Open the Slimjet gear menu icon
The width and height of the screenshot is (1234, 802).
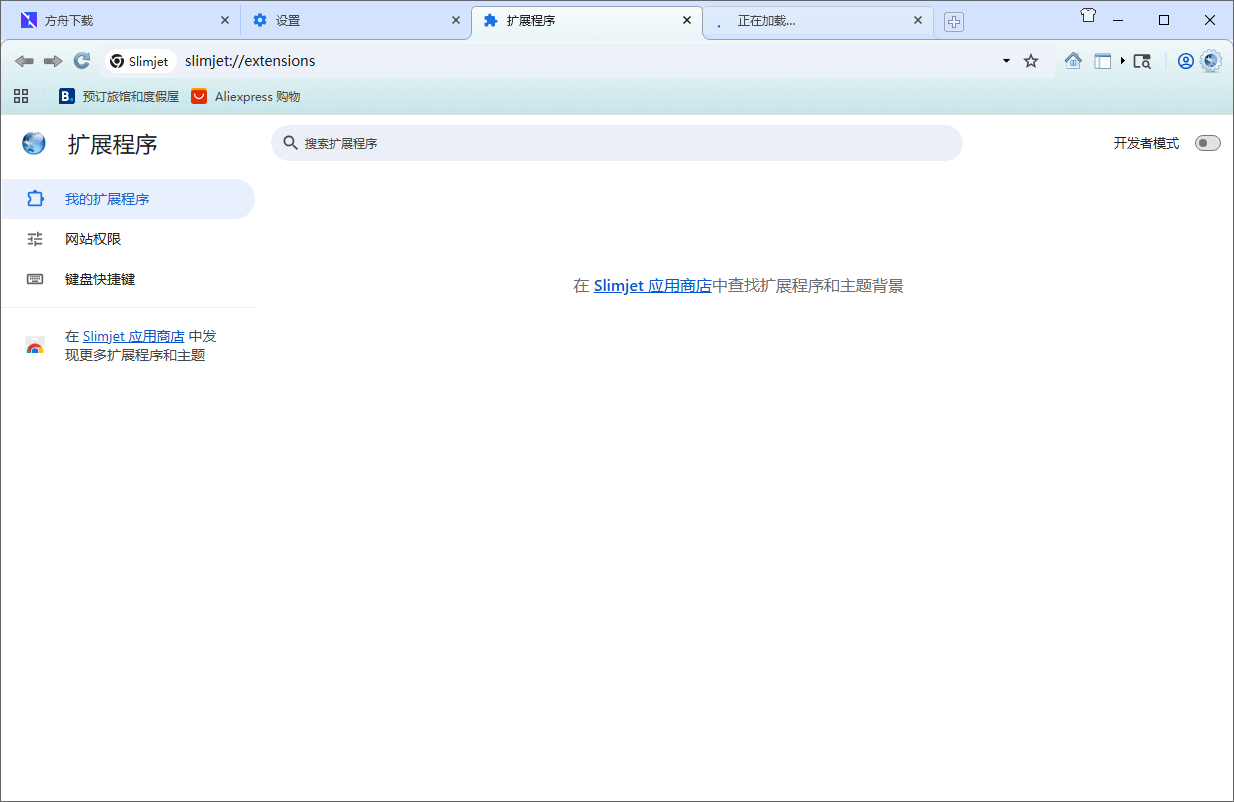tap(1211, 61)
